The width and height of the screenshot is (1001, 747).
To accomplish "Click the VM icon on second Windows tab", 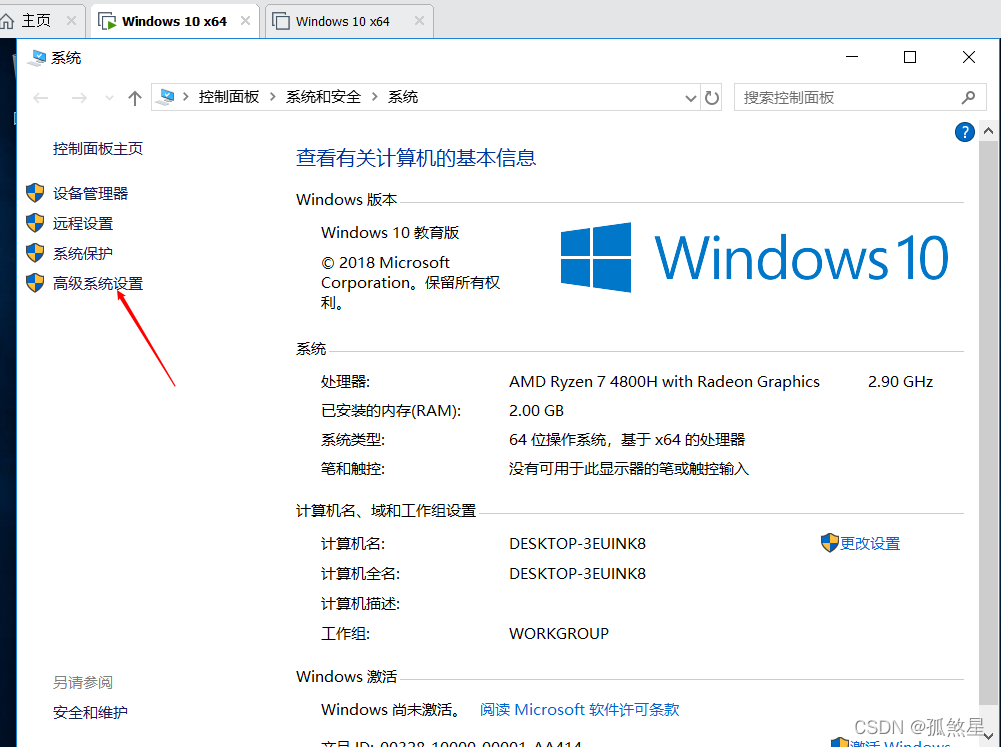I will (281, 21).
